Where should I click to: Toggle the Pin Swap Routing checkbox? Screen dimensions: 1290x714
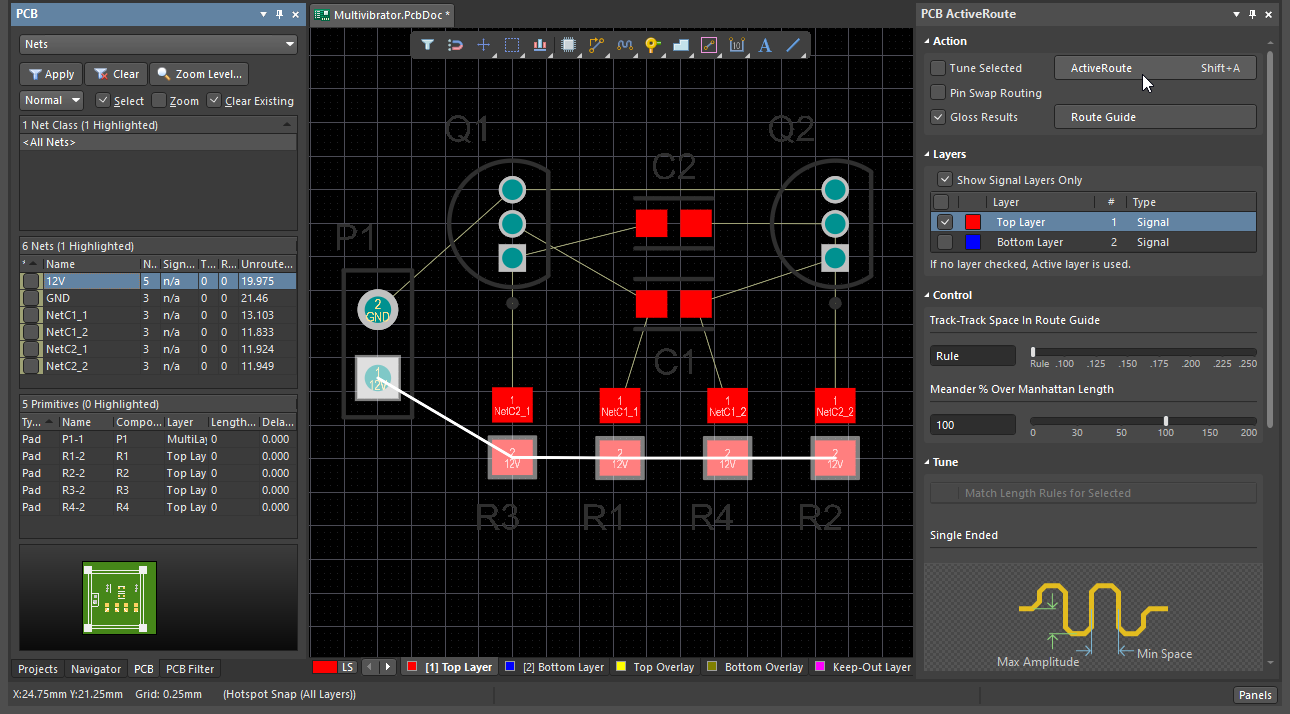click(938, 93)
